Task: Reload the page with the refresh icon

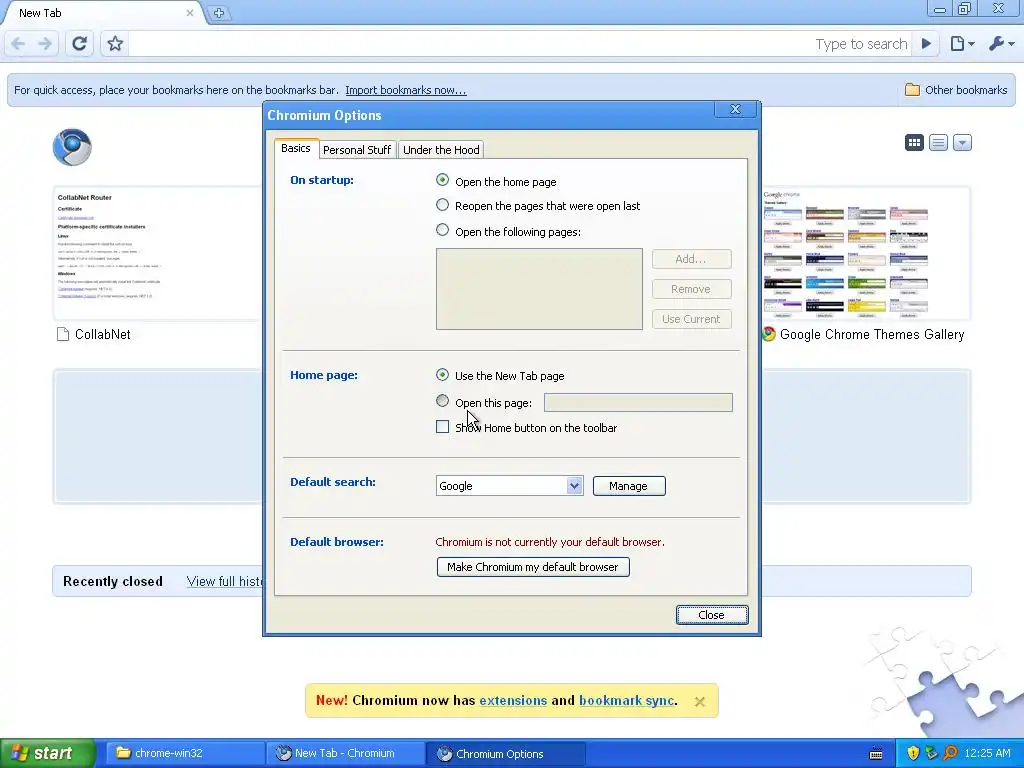Action: [80, 44]
